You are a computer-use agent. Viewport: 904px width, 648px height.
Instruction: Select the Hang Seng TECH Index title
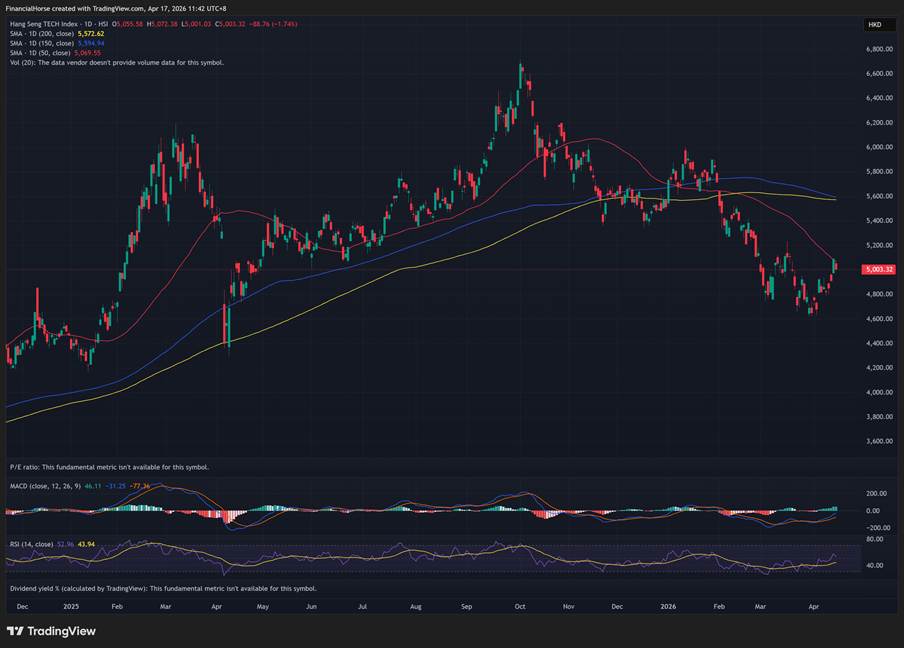[60, 23]
